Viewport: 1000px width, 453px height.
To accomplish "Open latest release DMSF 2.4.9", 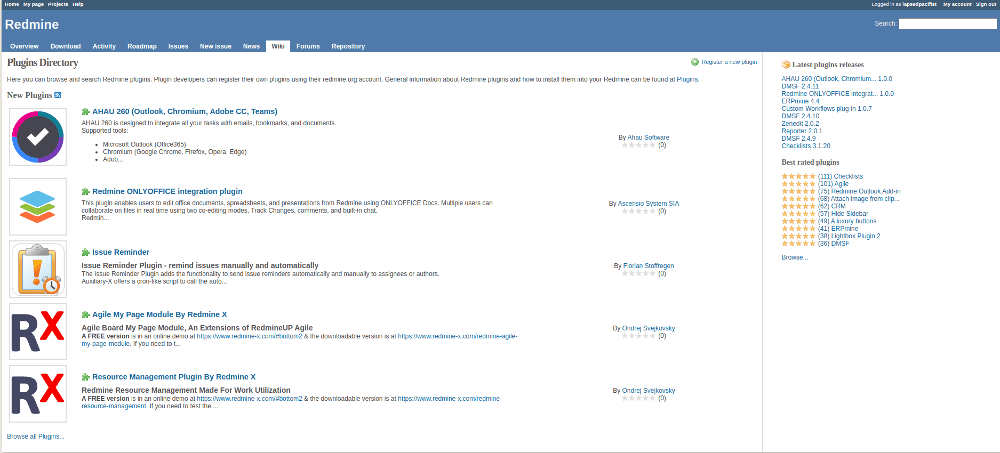I will click(798, 138).
